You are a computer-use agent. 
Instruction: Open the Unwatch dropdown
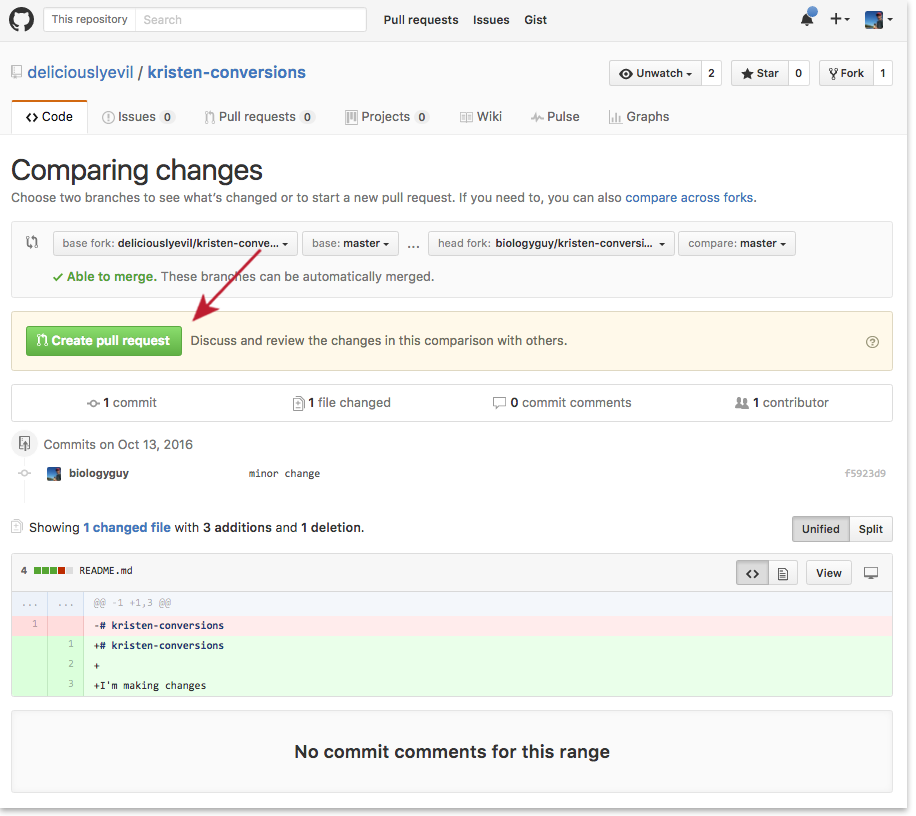(655, 74)
